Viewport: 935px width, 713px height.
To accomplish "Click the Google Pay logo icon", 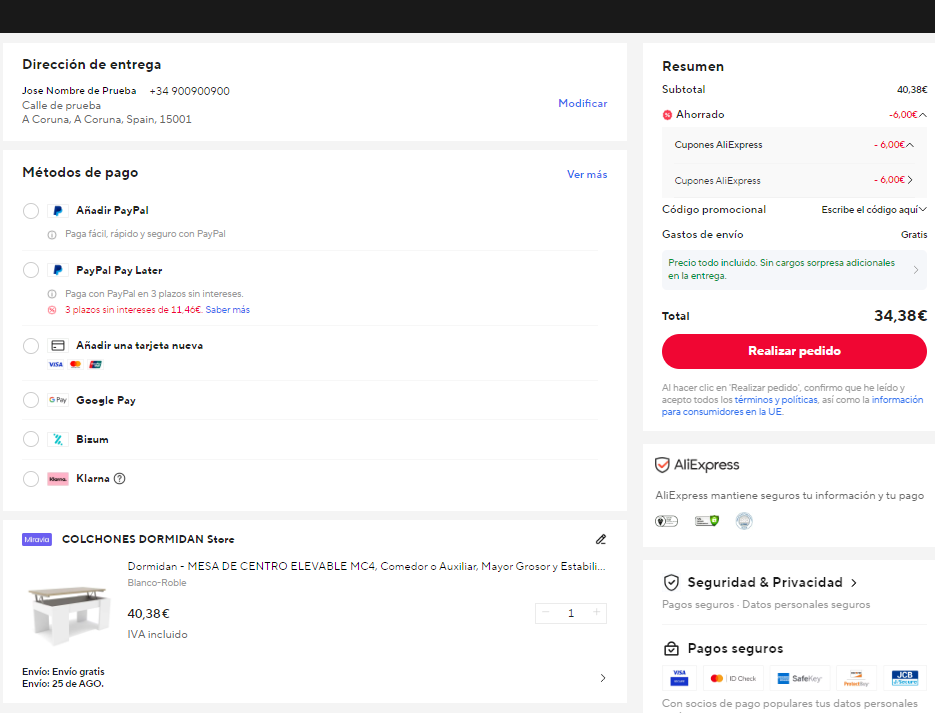I will pos(58,400).
